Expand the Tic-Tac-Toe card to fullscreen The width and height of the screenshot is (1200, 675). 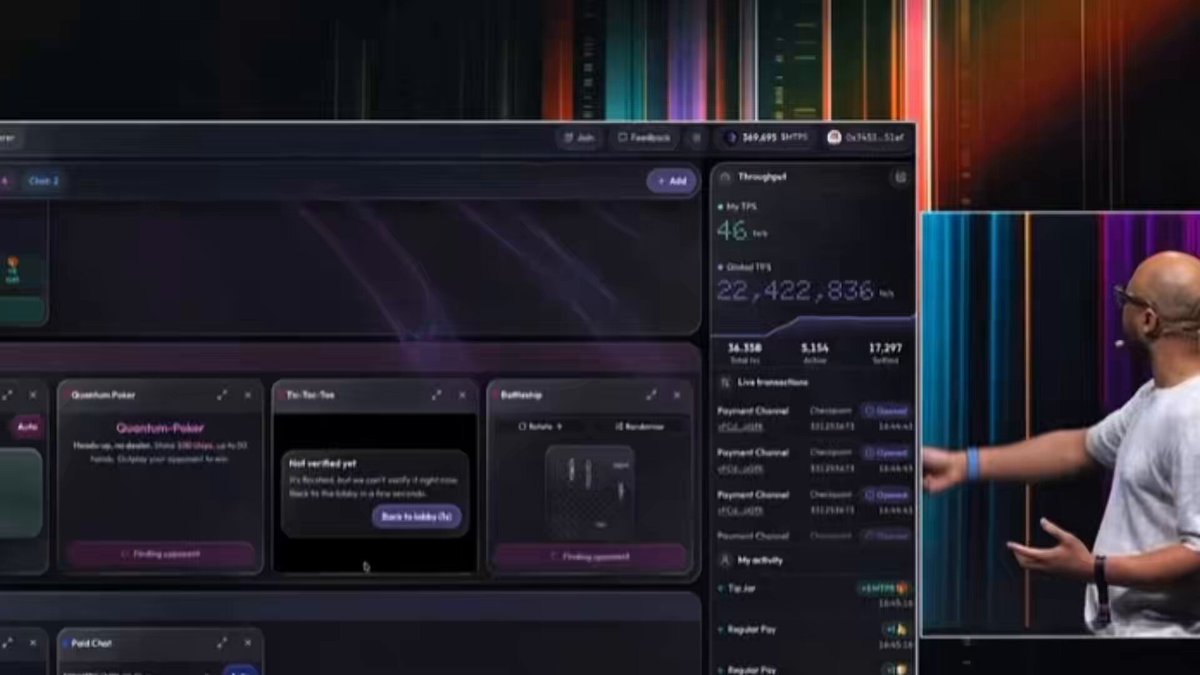[x=436, y=395]
